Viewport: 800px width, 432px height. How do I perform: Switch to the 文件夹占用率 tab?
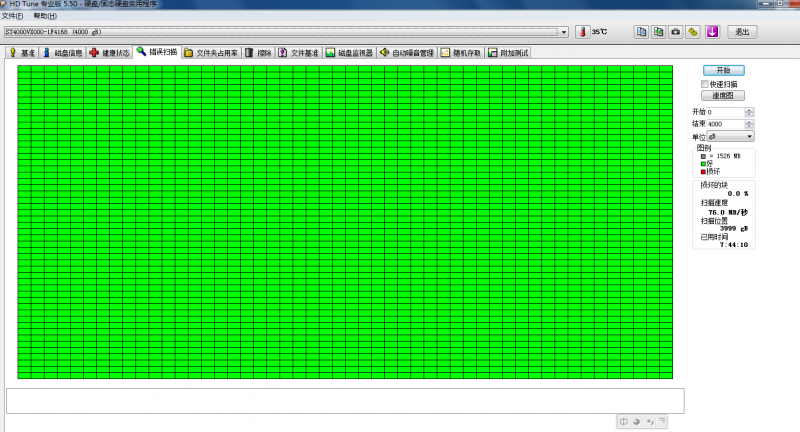click(x=211, y=53)
